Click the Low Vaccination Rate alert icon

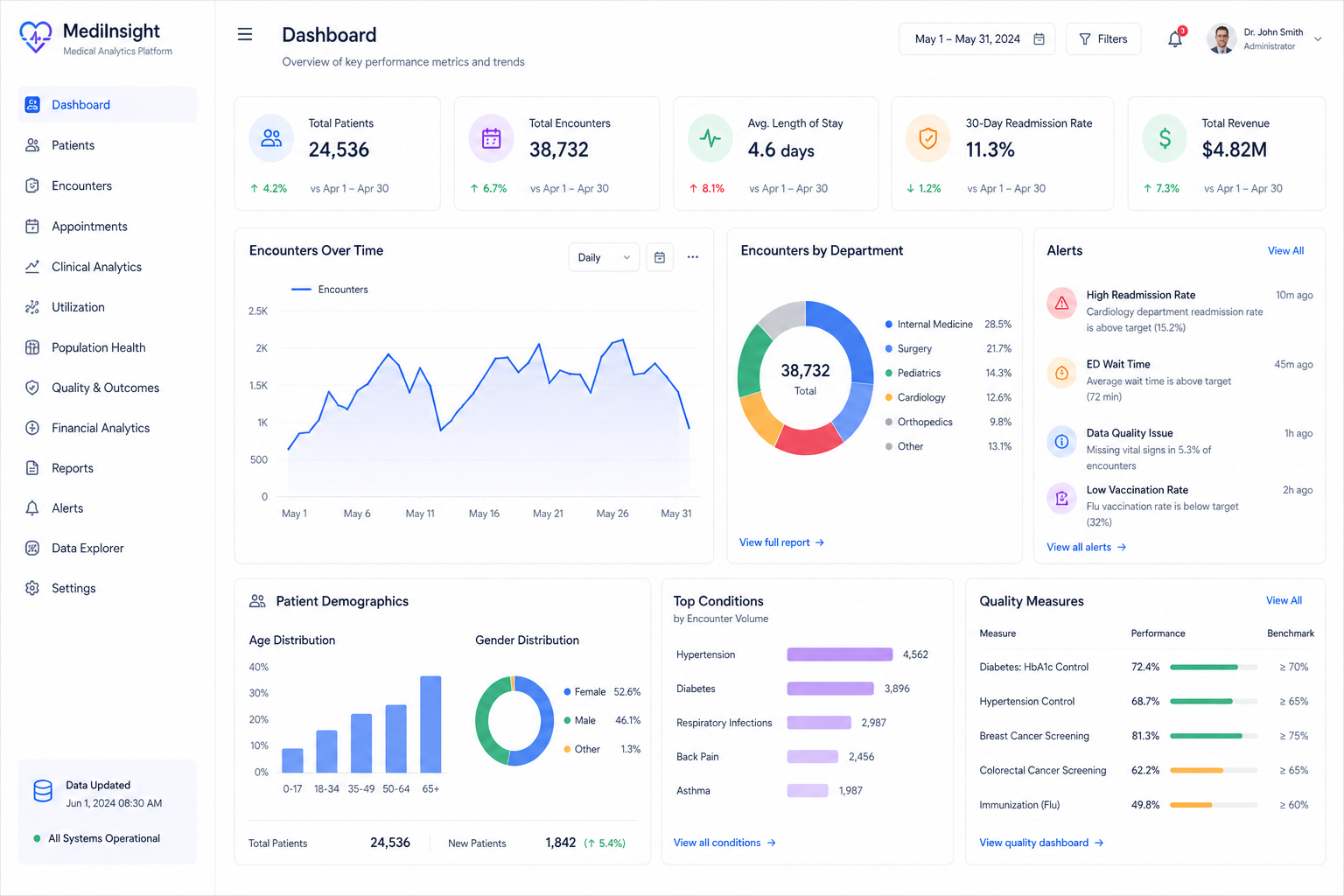[1061, 498]
